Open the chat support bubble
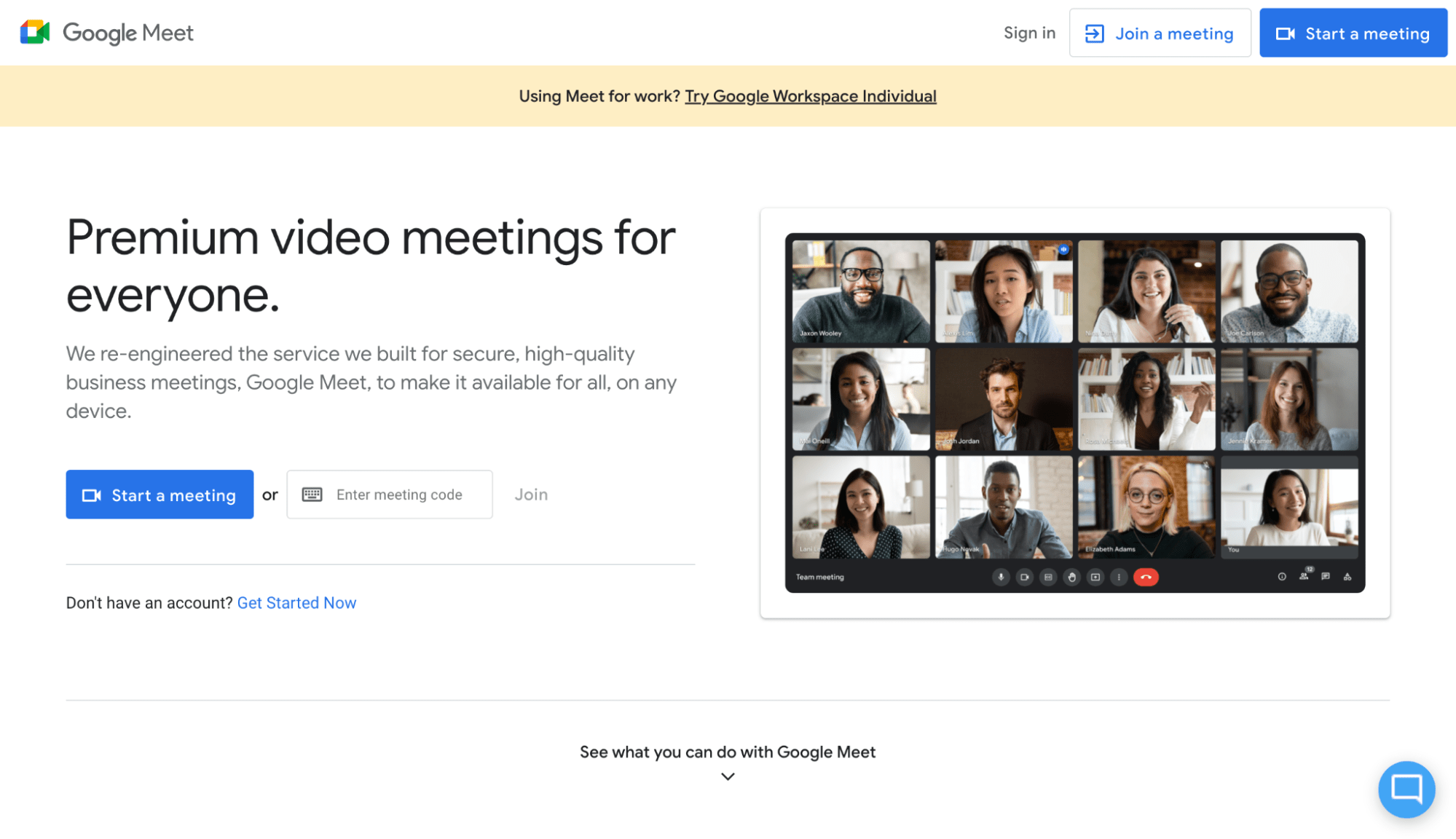Screen dimensions: 1456x839 (1406, 789)
